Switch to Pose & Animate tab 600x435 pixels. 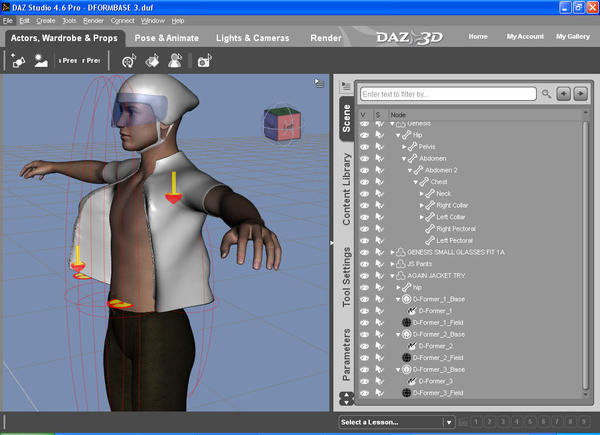166,38
